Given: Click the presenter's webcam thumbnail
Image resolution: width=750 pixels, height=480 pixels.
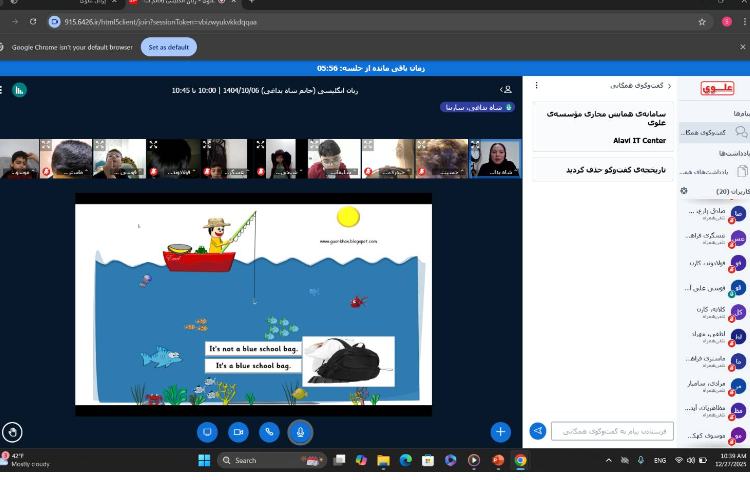Looking at the screenshot, I should (x=495, y=158).
